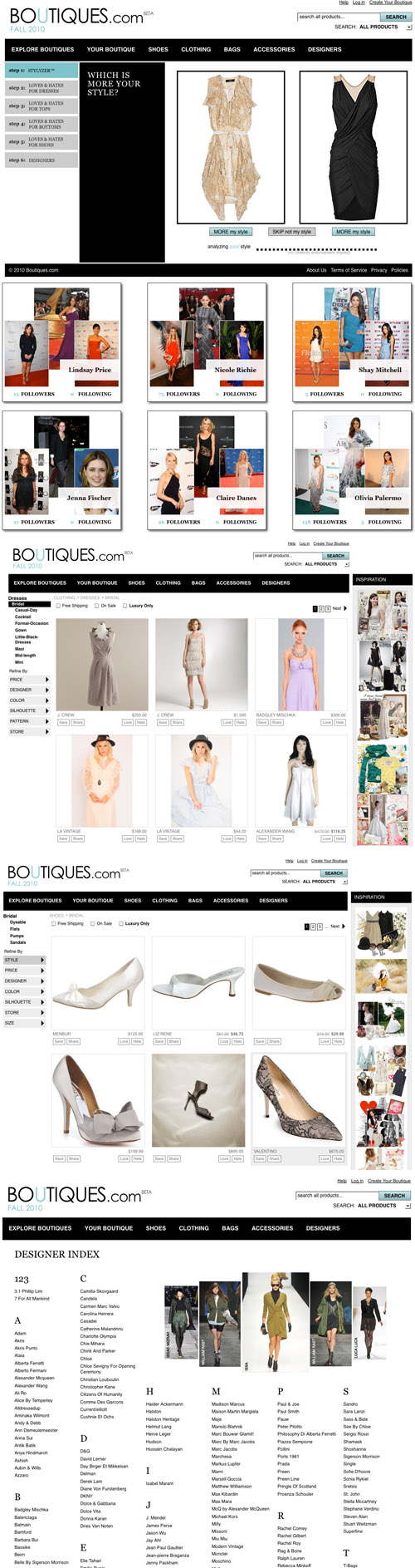Click Love under the Badgley Mischka dress
This screenshot has width=415, height=1568.
click(326, 722)
